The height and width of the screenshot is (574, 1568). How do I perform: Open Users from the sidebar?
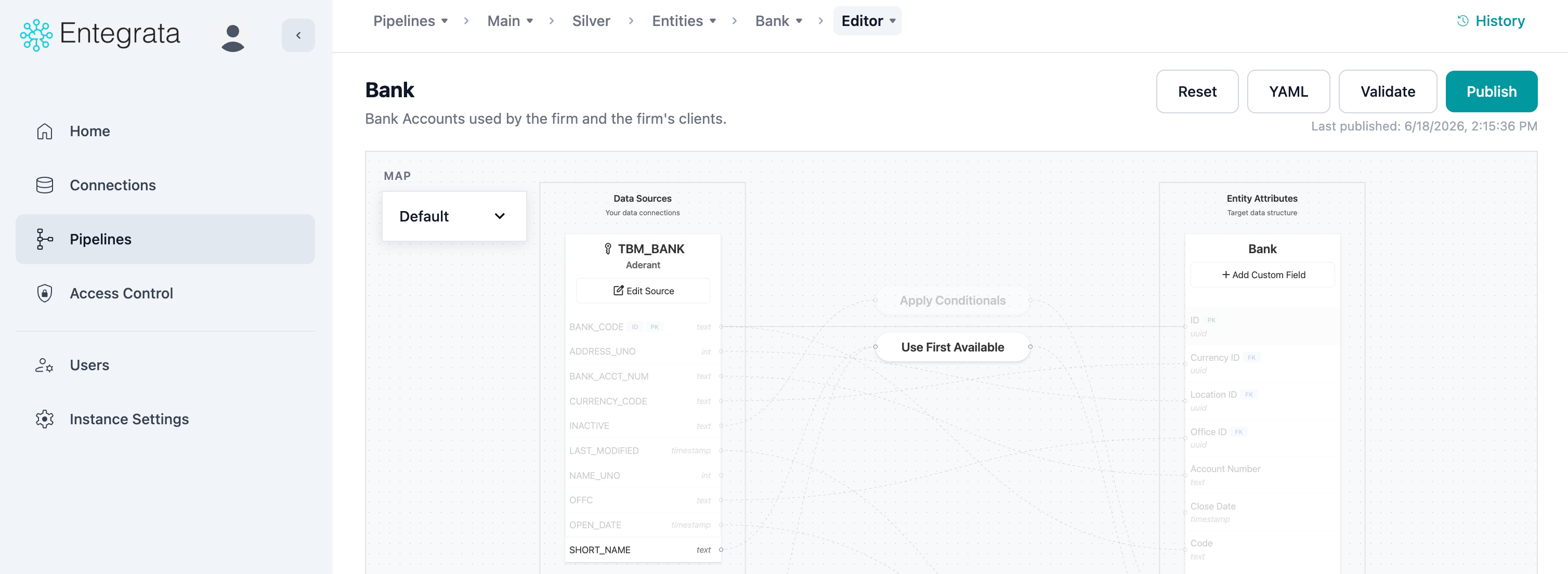tap(165, 365)
